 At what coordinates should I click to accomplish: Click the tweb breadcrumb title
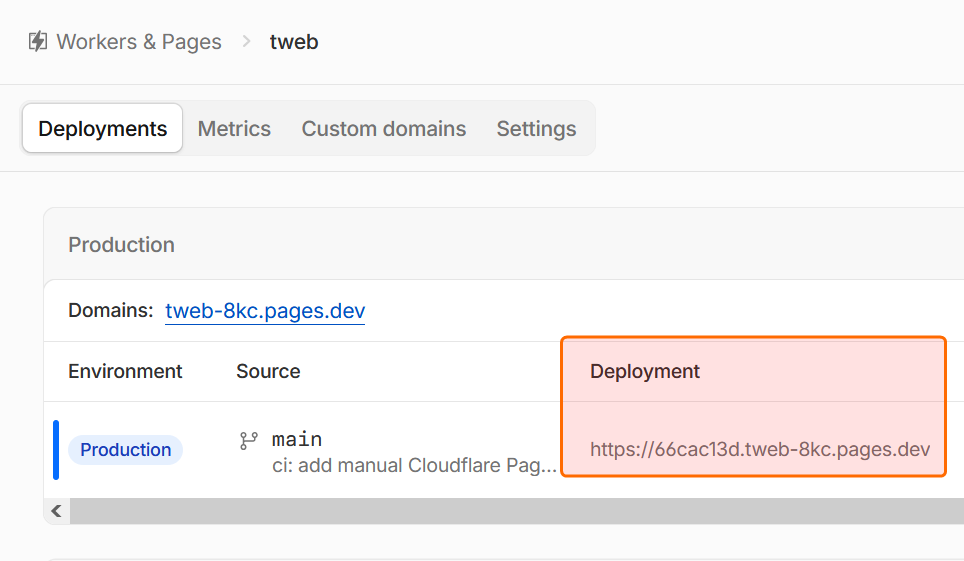tap(294, 42)
